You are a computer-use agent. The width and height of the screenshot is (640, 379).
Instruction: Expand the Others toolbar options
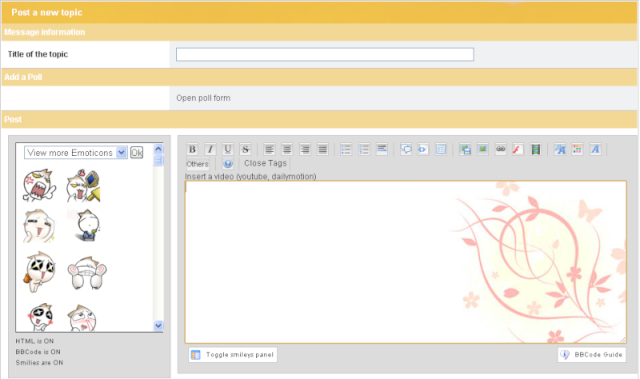click(198, 164)
